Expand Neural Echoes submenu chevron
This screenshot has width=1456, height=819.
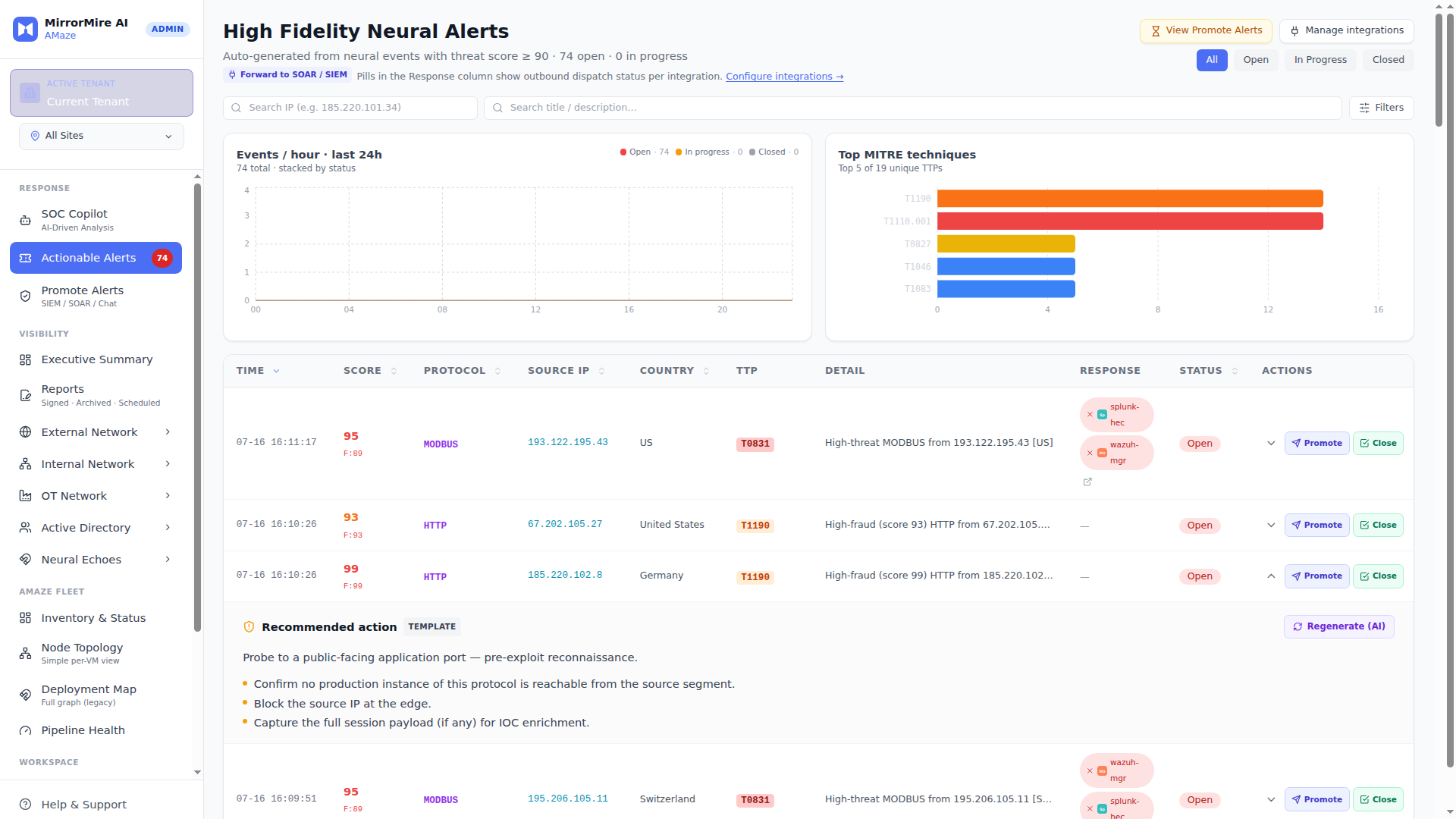pos(168,560)
